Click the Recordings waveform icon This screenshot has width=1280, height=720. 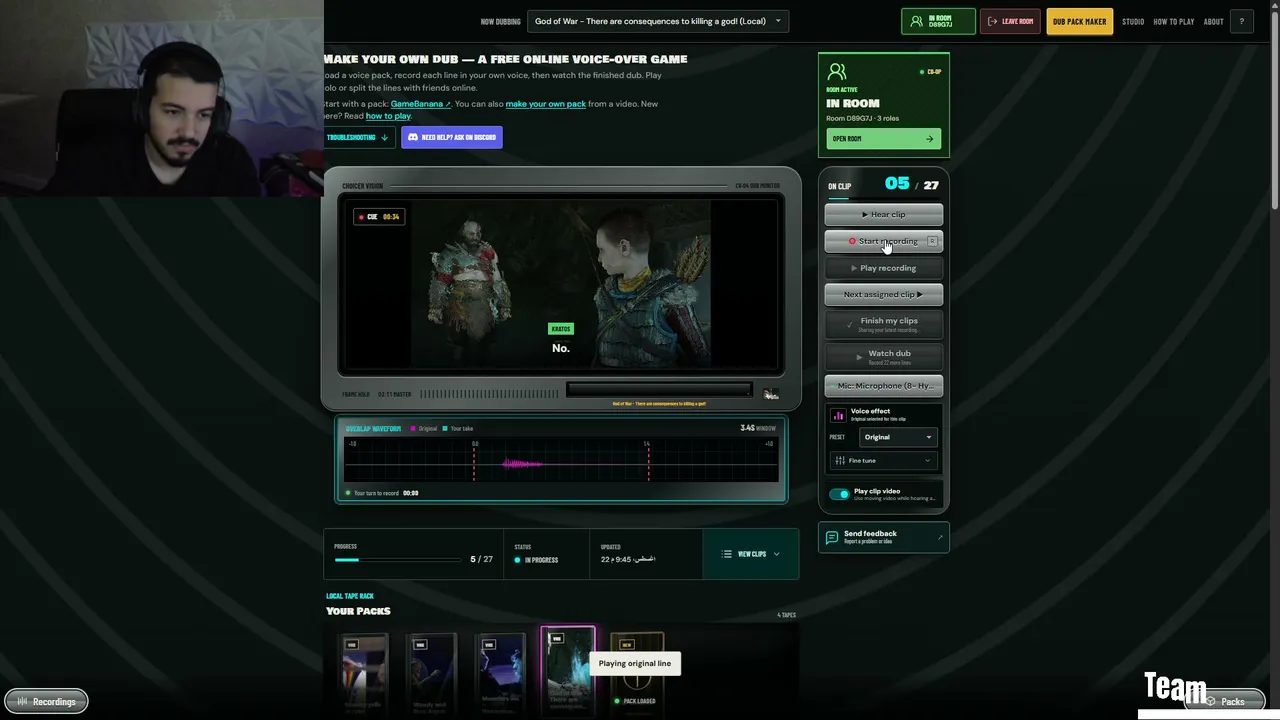22,702
